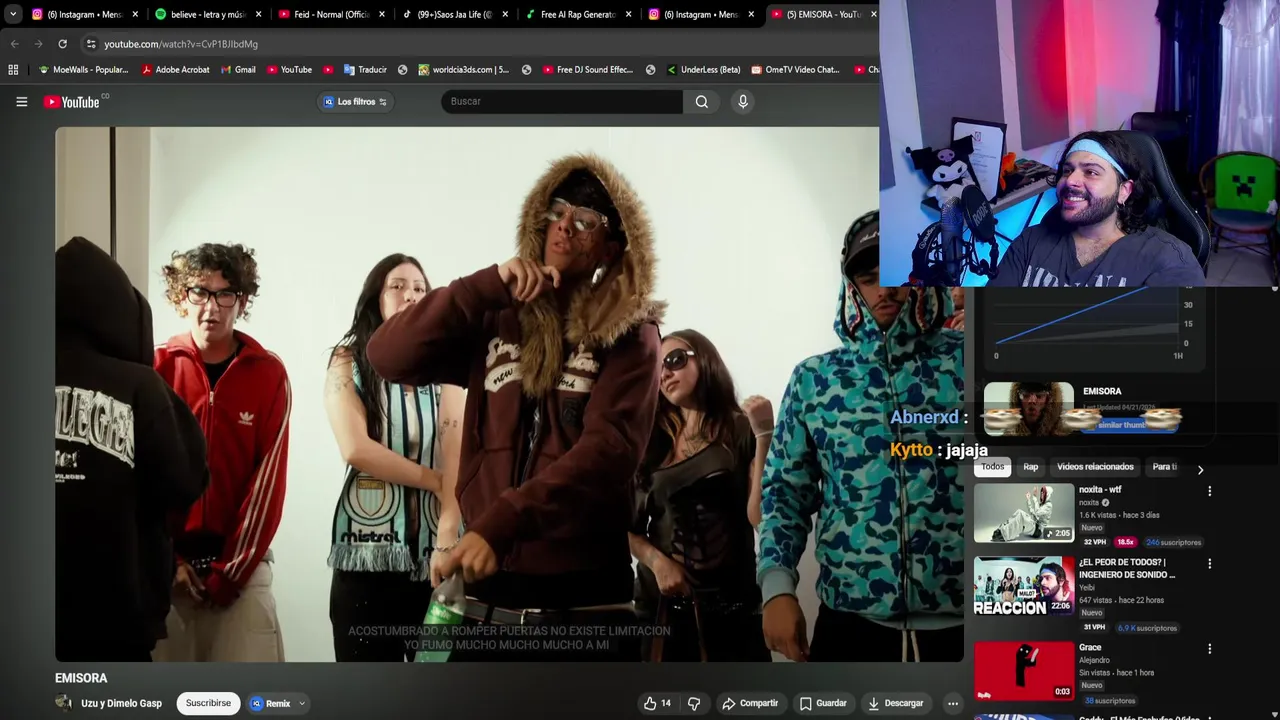
Task: Open more actions ellipsis under video
Action: coord(953,703)
